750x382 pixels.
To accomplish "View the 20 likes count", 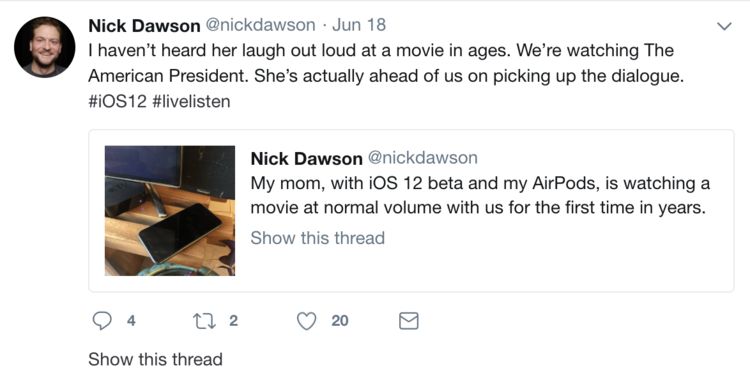I will pos(340,321).
